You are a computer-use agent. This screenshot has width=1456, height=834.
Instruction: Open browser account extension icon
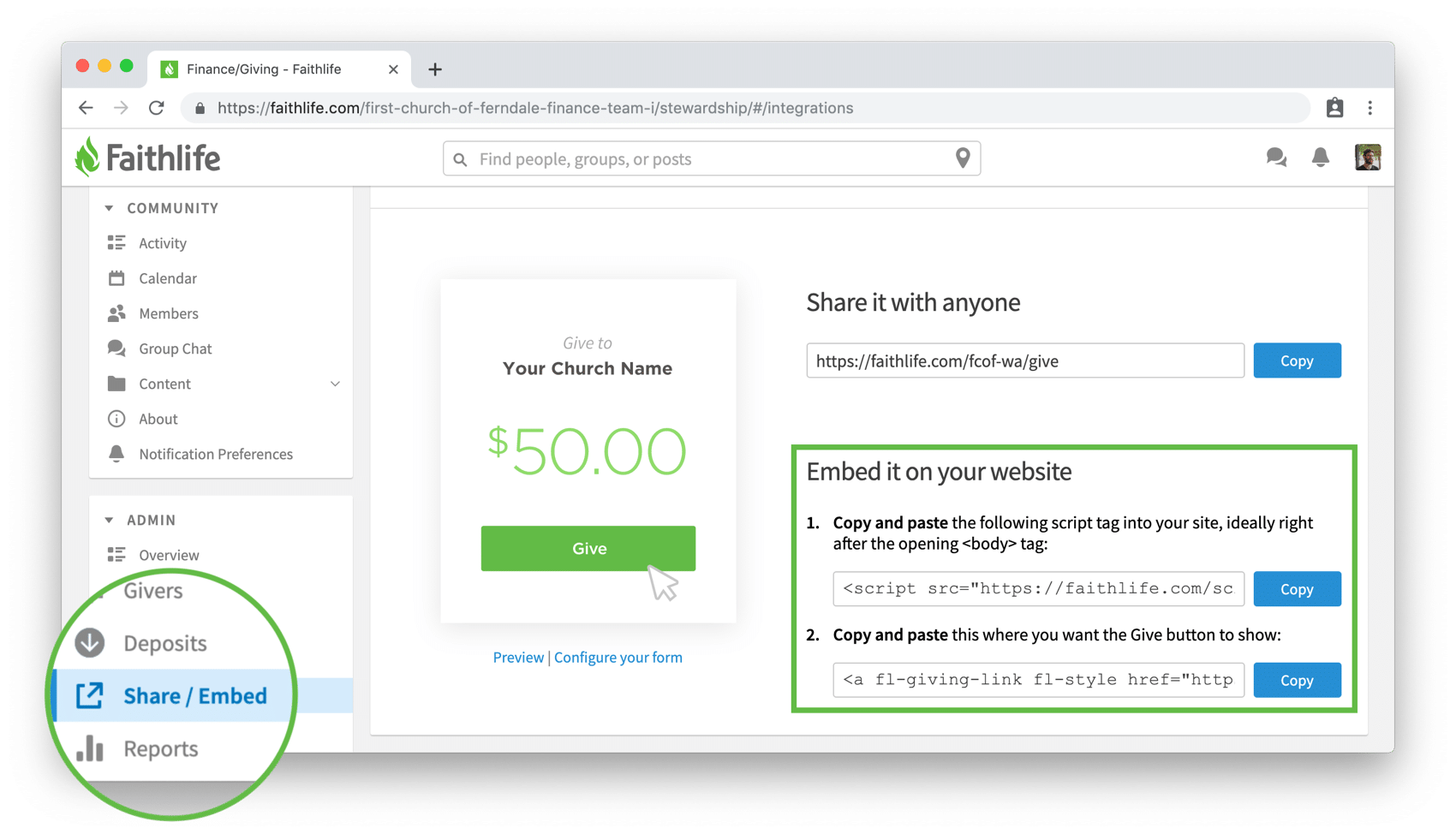(x=1334, y=108)
